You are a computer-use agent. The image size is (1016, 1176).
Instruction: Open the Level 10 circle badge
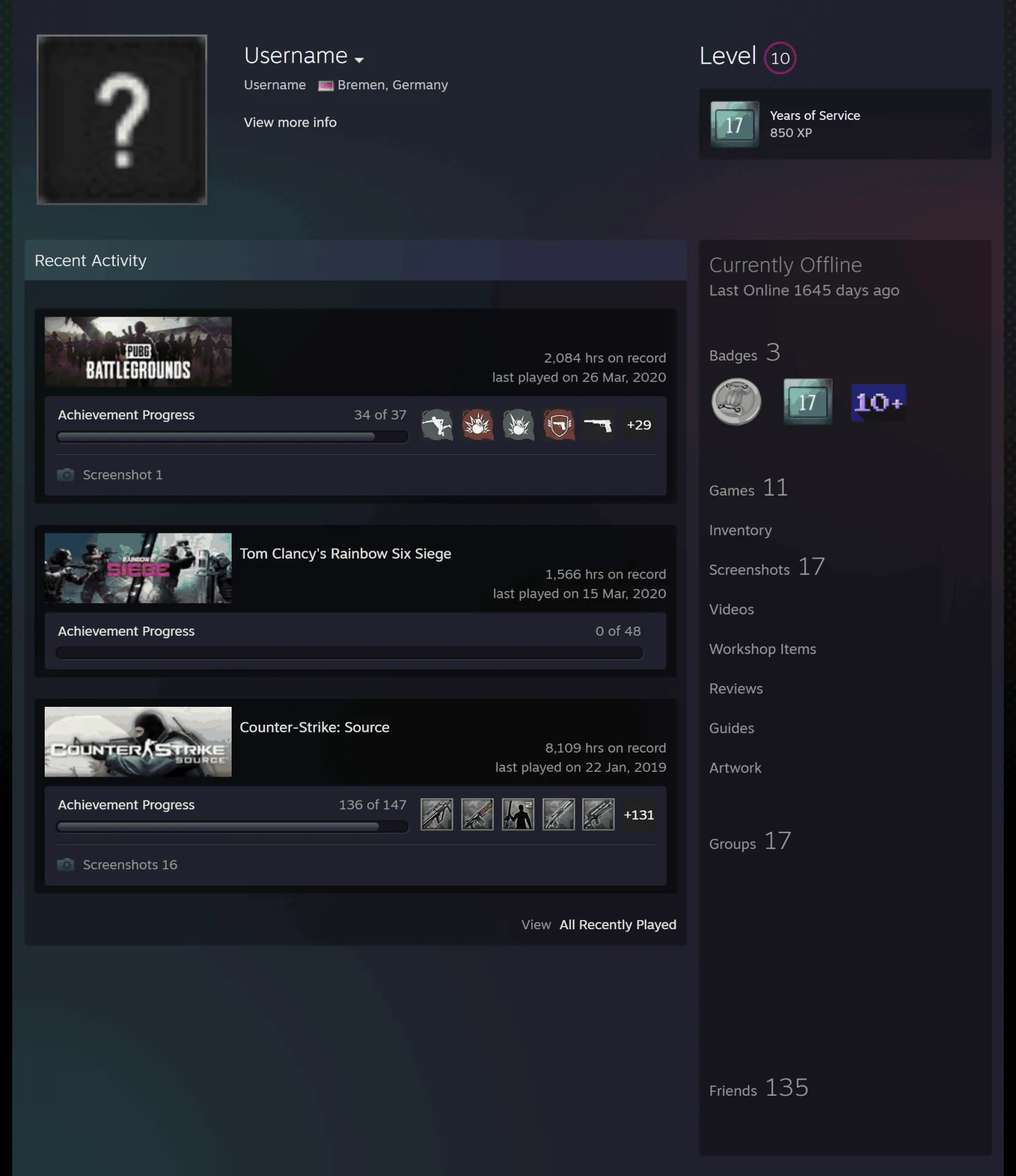[x=780, y=58]
